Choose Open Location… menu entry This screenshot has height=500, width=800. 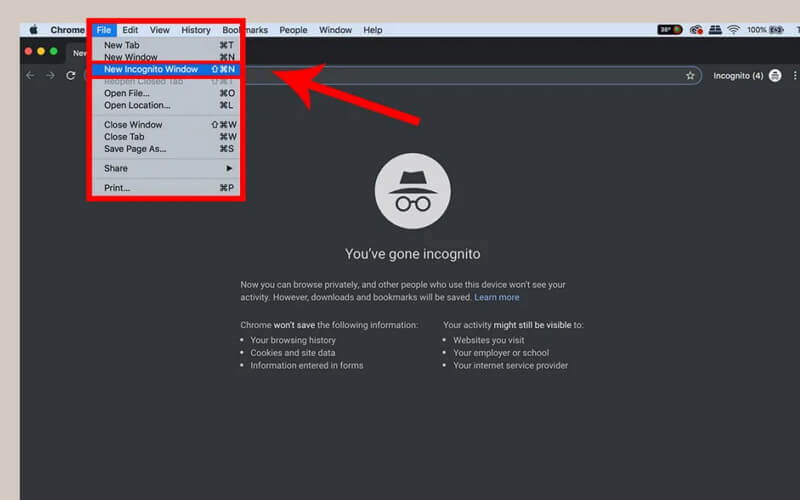(166, 106)
